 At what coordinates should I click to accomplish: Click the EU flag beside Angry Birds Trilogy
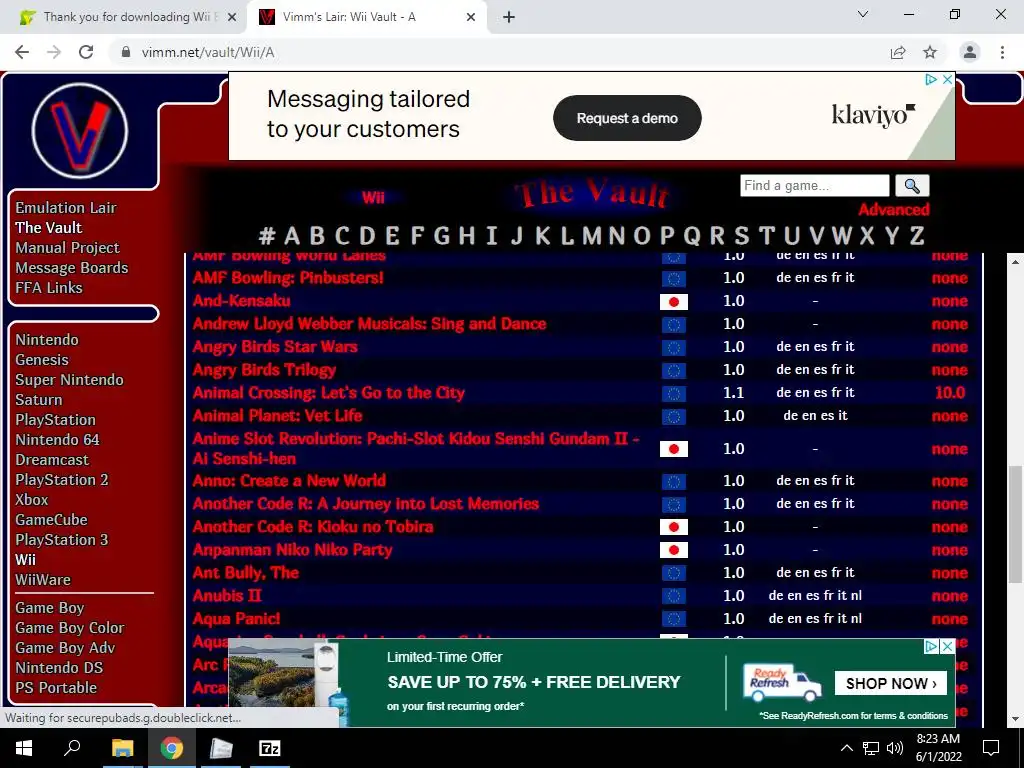pyautogui.click(x=673, y=370)
